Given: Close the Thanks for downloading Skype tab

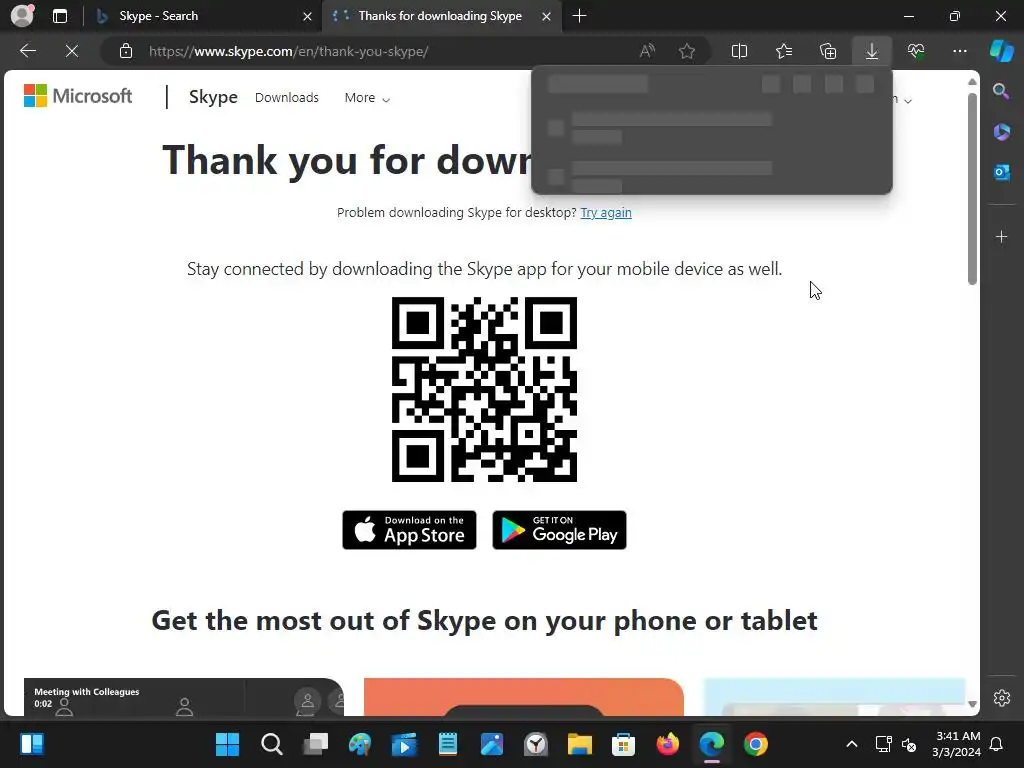Looking at the screenshot, I should tap(547, 16).
